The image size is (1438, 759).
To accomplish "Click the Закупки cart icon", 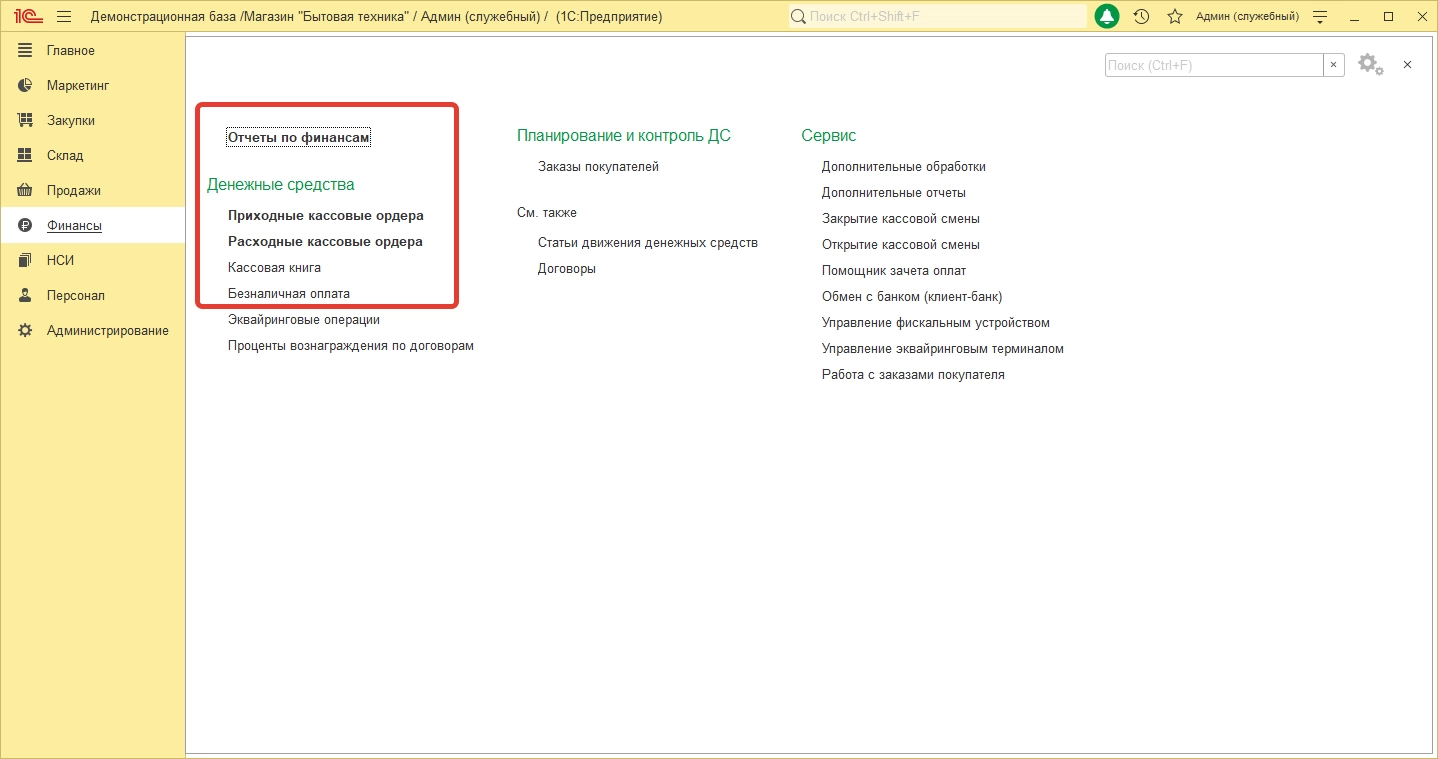I will click(26, 120).
